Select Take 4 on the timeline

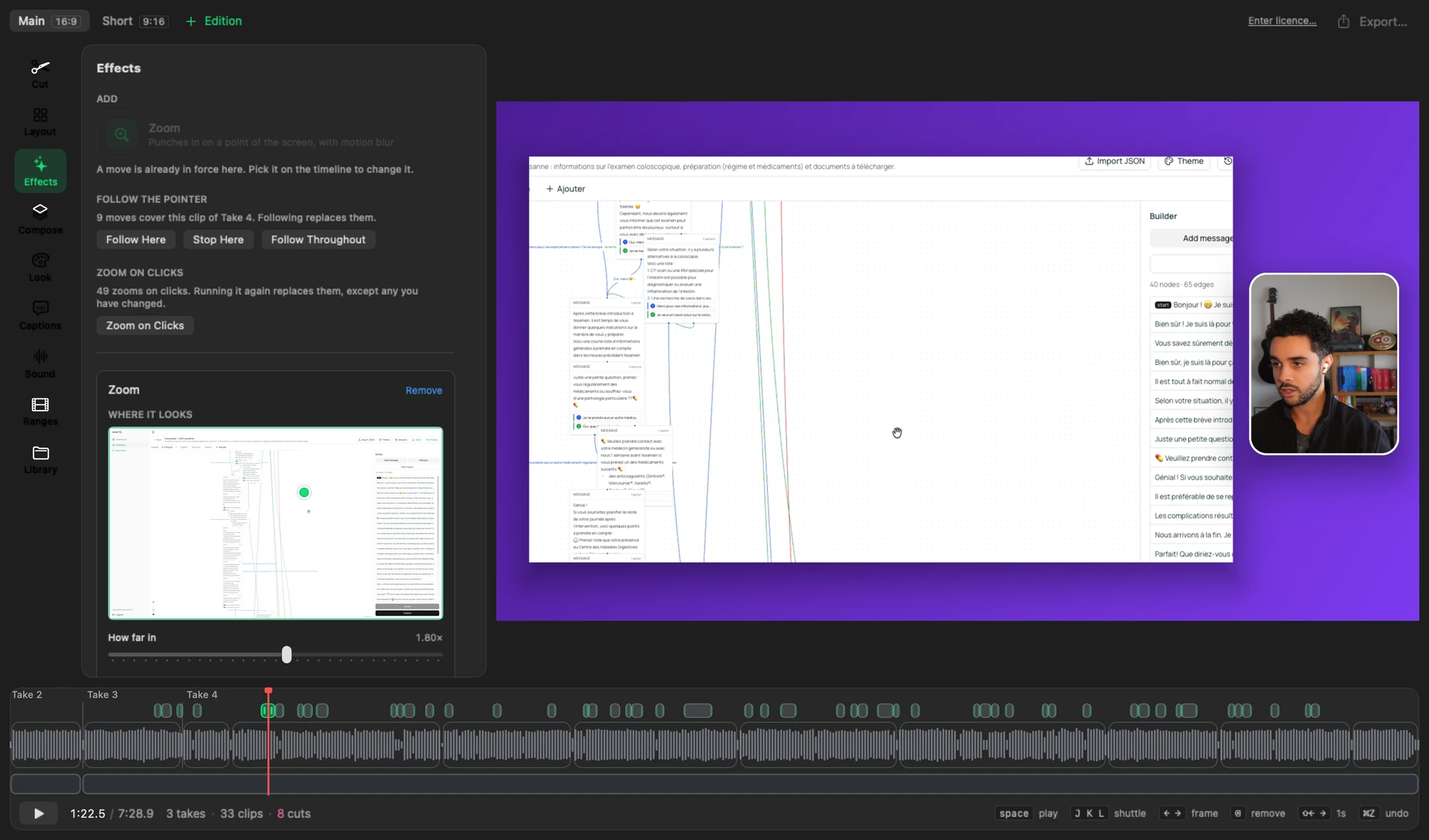point(202,694)
